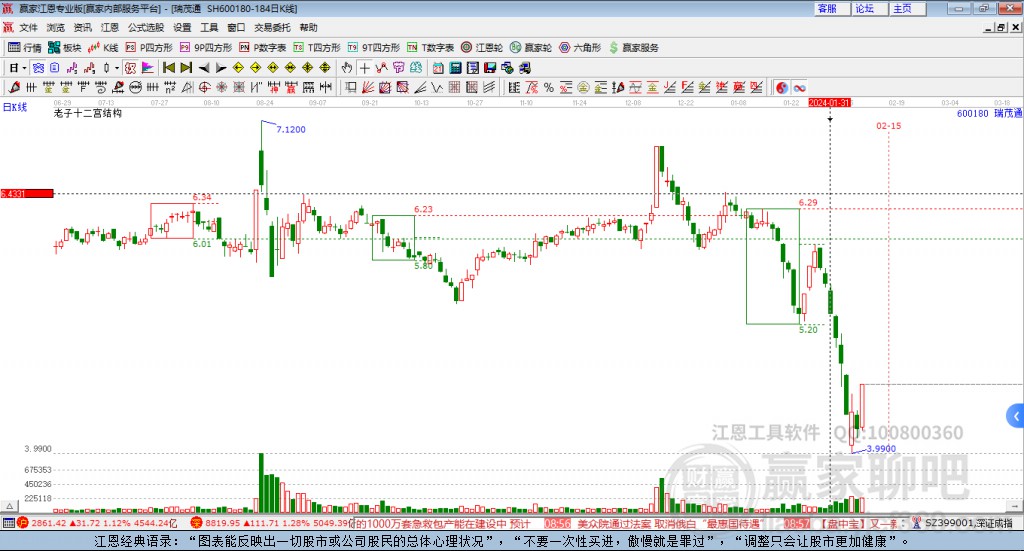
Task: Open the 江恩 menu
Action: [x=109, y=27]
